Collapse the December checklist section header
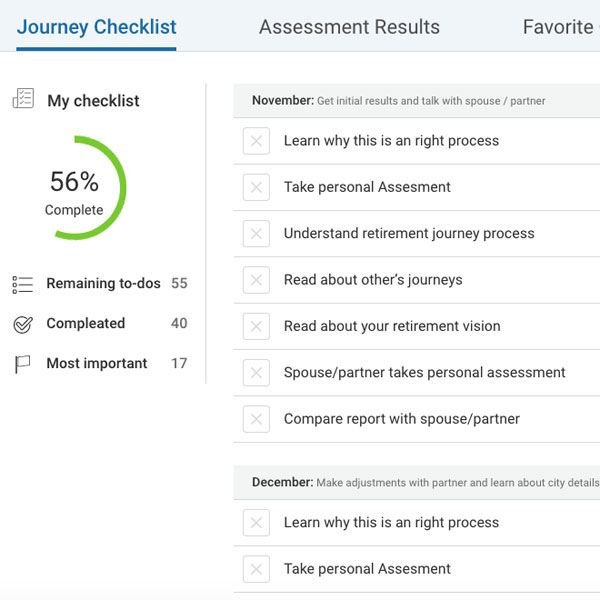Screen dimensions: 600x600 tap(416, 482)
